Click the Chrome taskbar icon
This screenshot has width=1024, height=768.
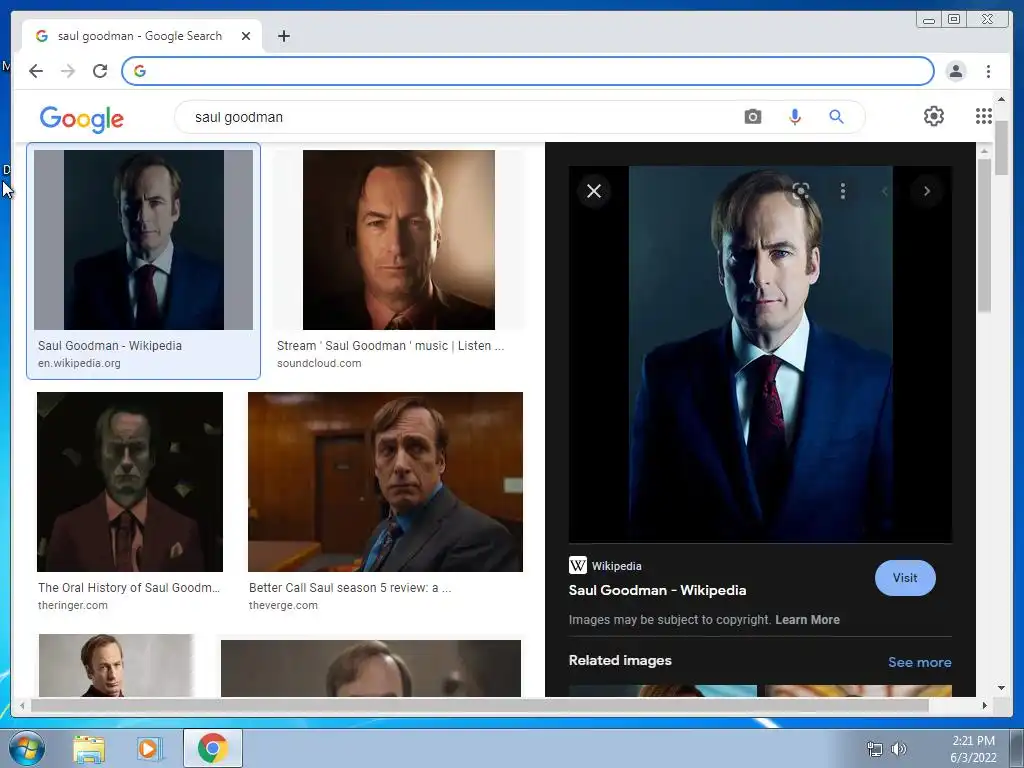[212, 748]
